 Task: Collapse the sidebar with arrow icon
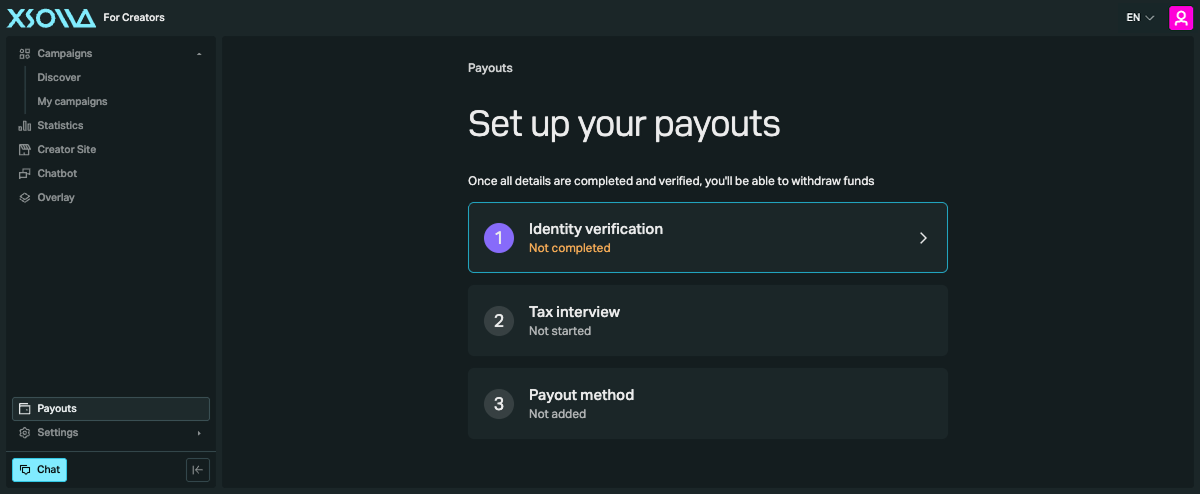pos(198,470)
